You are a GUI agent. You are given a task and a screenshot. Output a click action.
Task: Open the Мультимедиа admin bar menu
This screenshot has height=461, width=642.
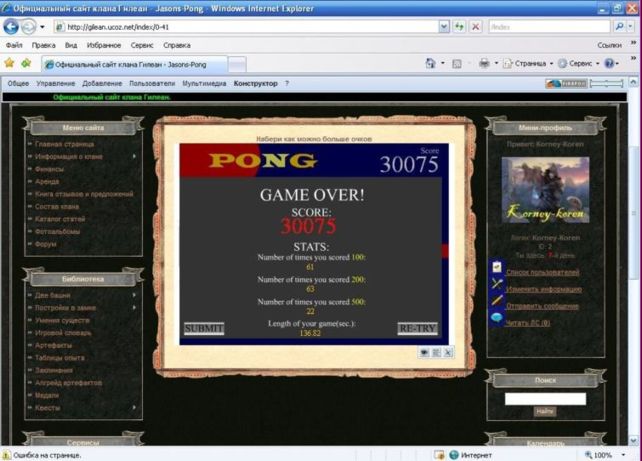click(204, 84)
